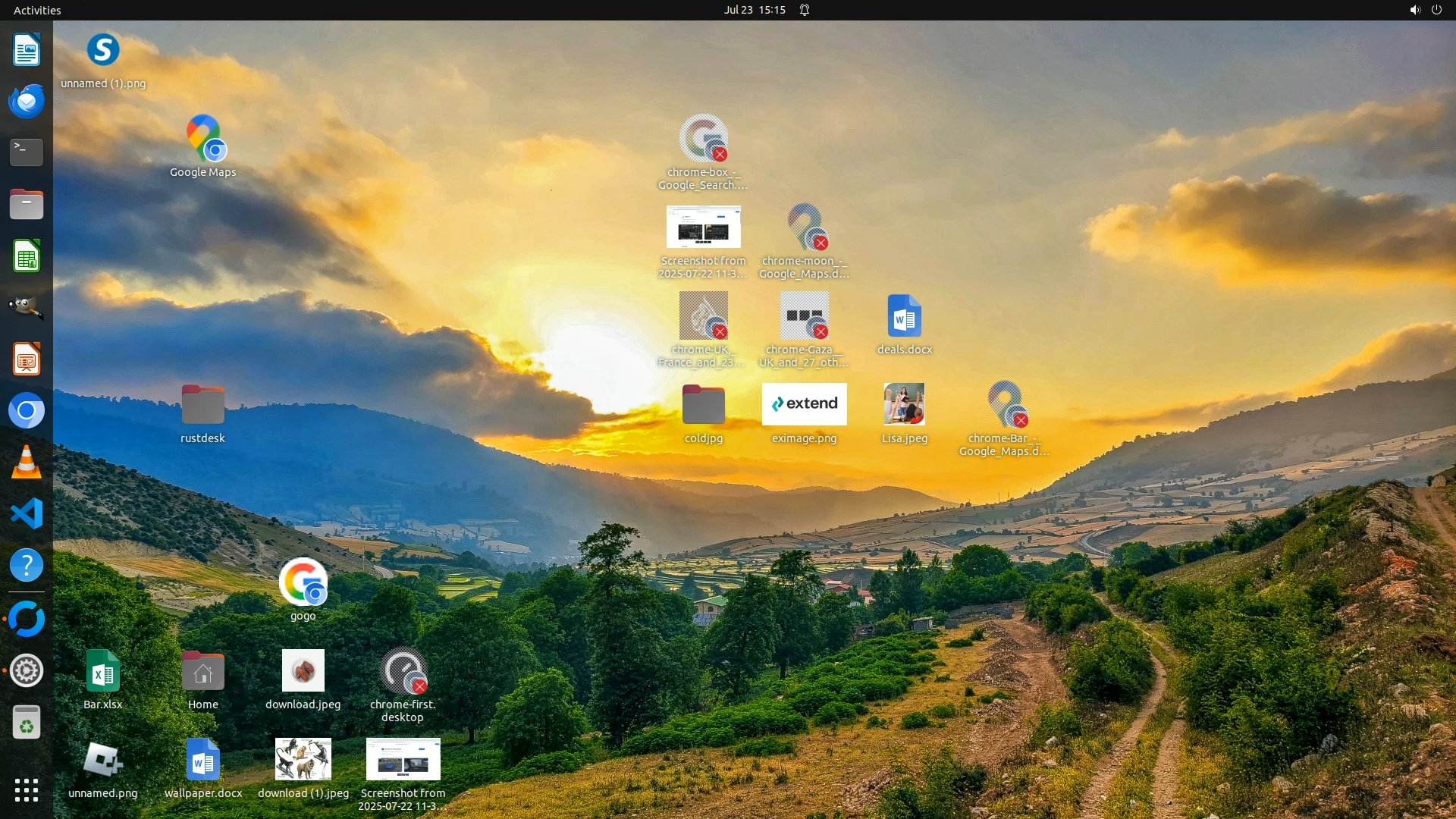Viewport: 1456px width, 819px height.
Task: Show Applications grid button
Action: click(26, 790)
